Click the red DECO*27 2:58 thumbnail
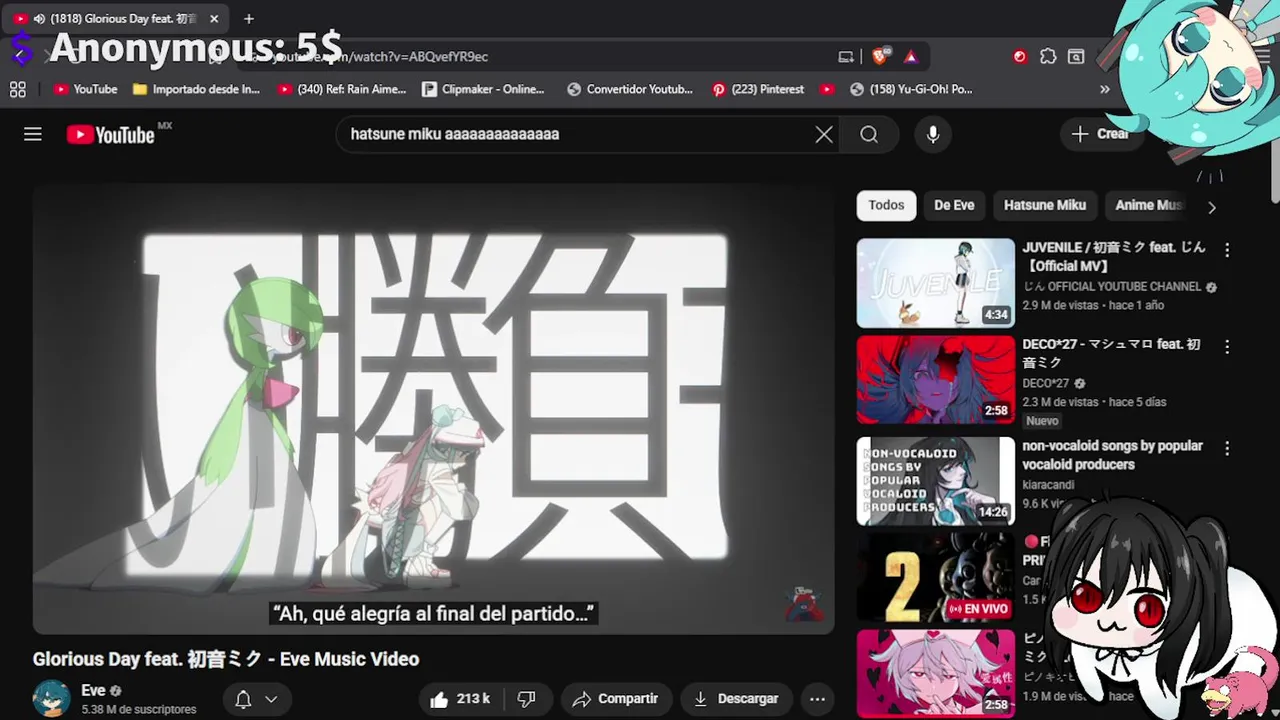Image resolution: width=1280 pixels, height=720 pixels. click(936, 380)
